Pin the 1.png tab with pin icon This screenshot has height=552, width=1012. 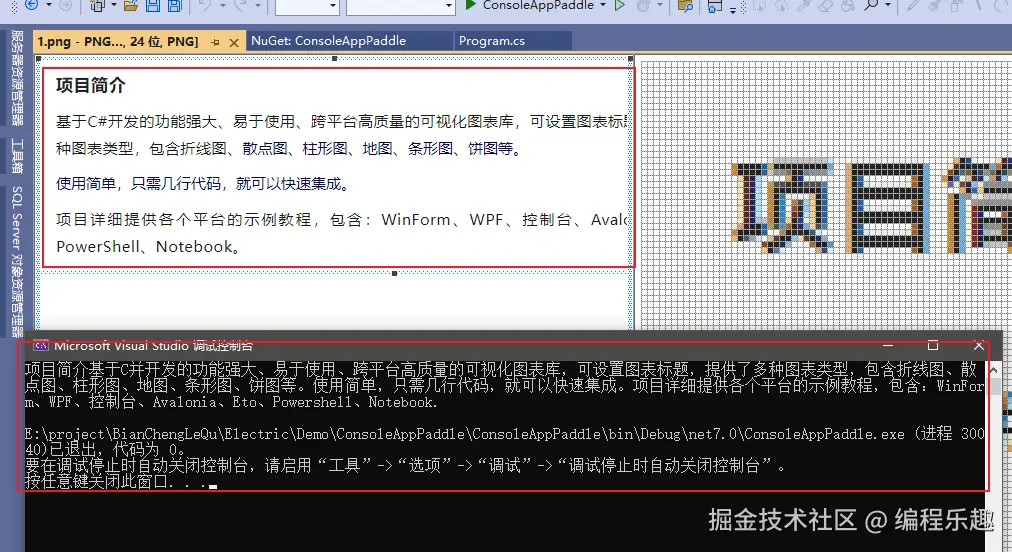(x=216, y=42)
